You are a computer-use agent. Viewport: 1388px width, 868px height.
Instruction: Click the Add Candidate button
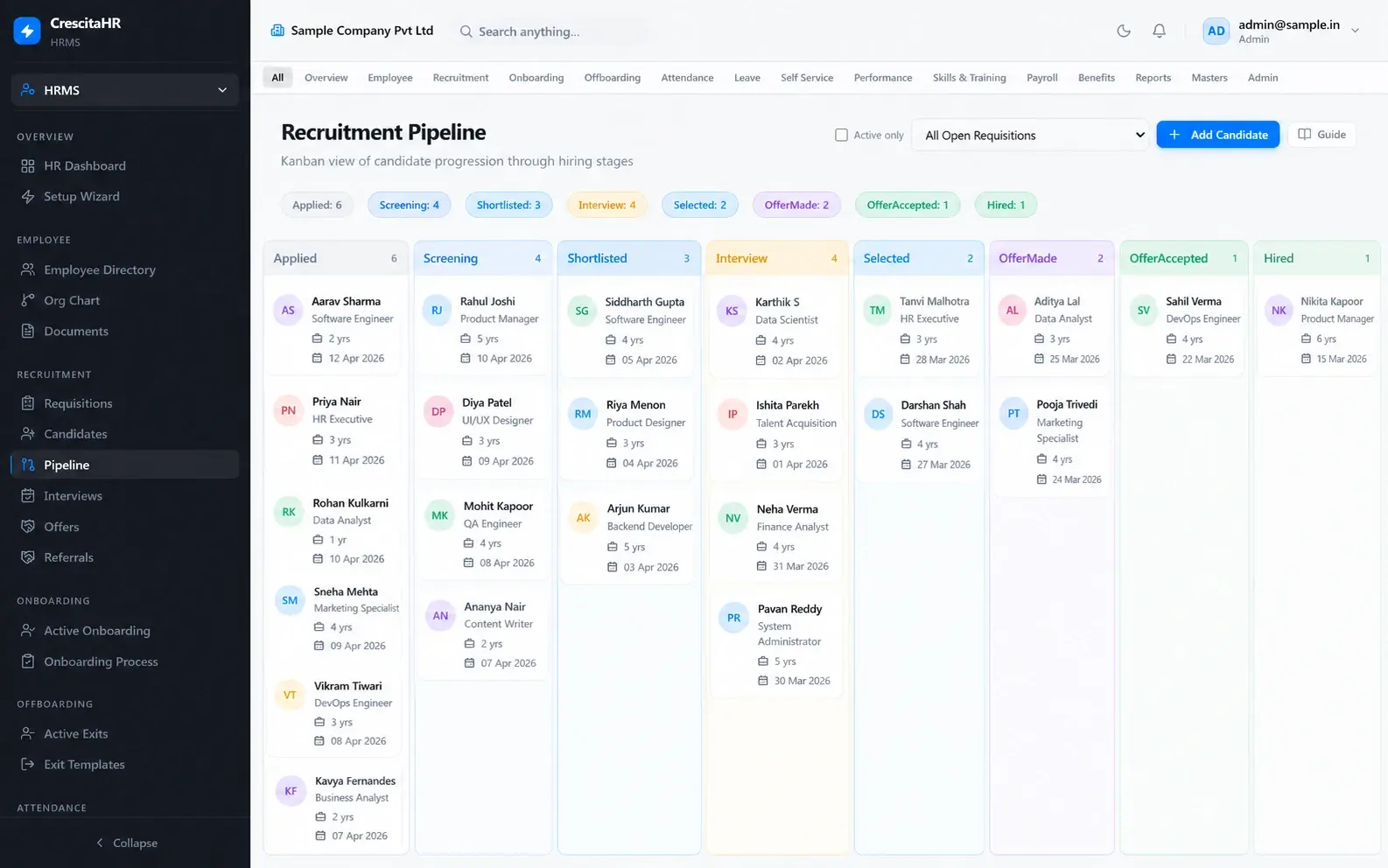pos(1218,135)
